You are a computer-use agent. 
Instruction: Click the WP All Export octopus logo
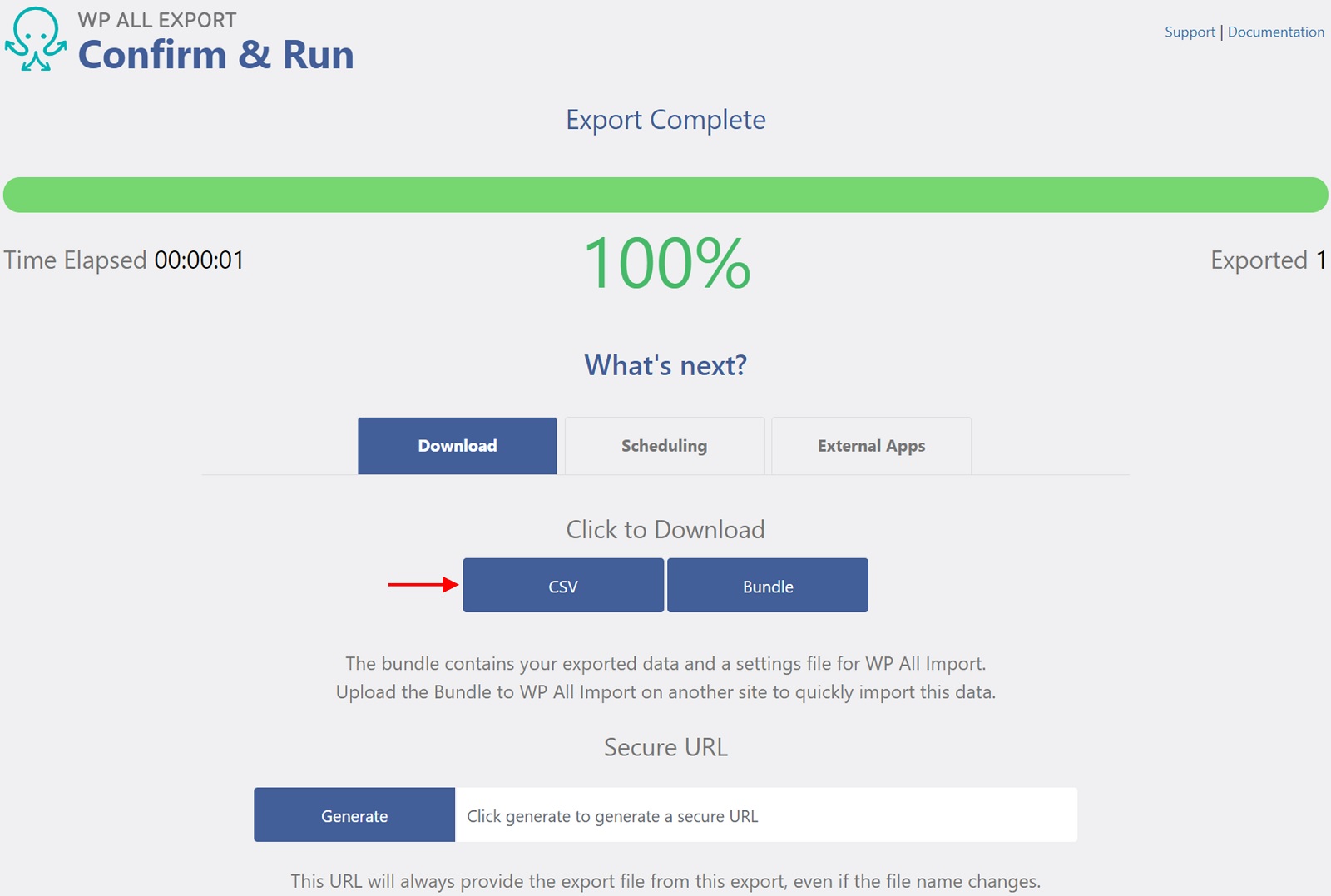click(36, 39)
